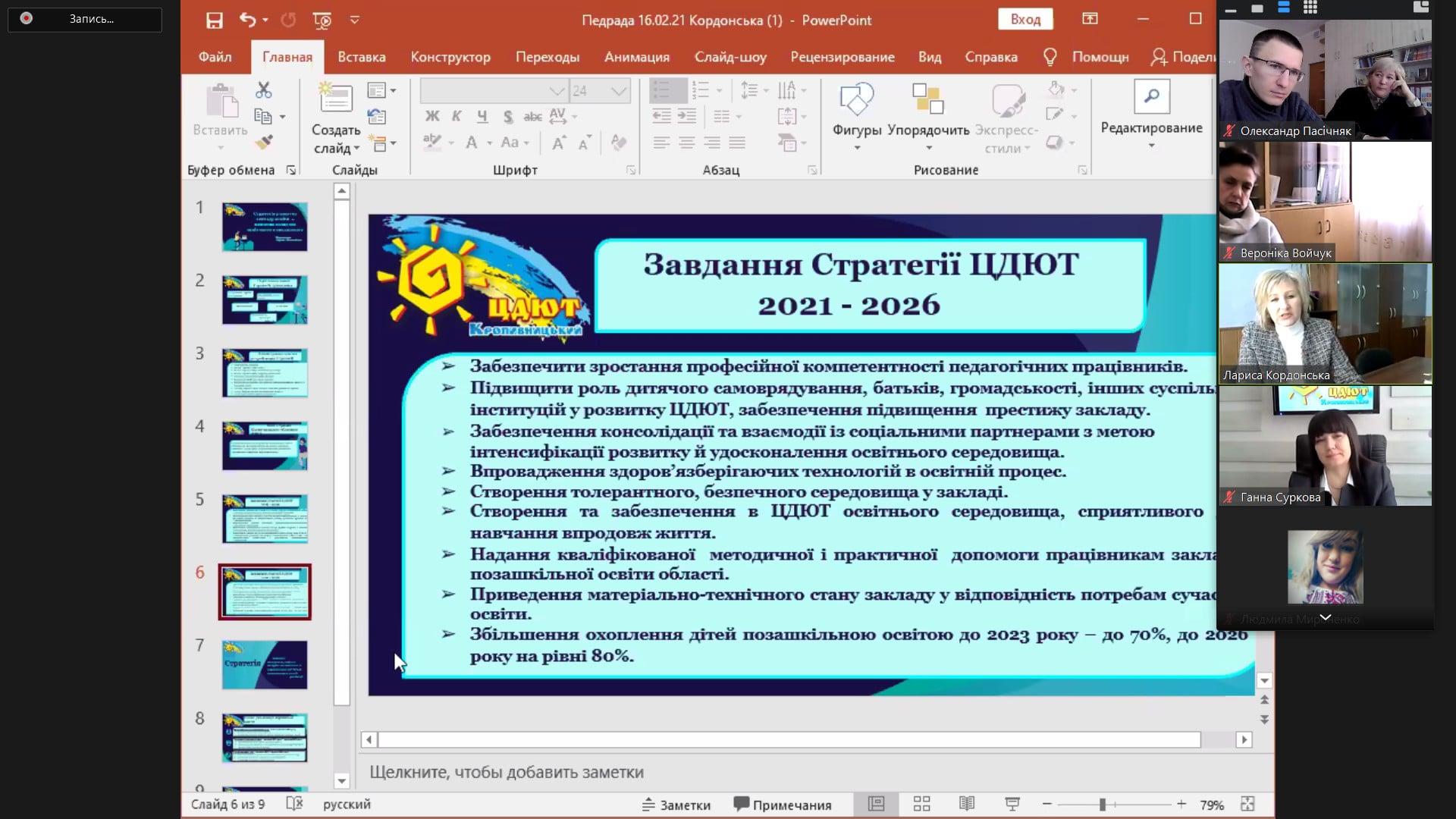
Task: Click the Cut scissors icon
Action: (x=264, y=90)
